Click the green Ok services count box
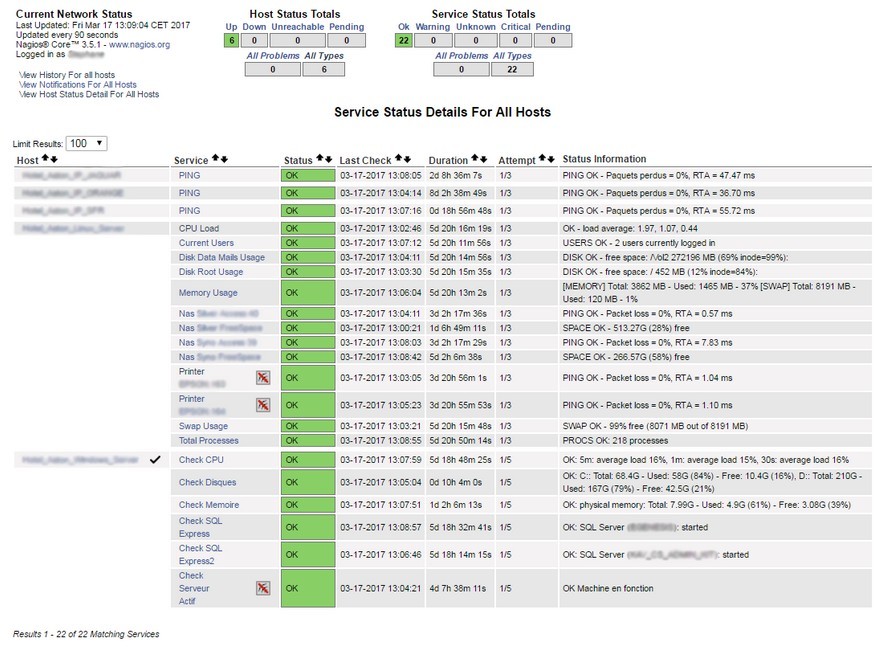 [403, 41]
